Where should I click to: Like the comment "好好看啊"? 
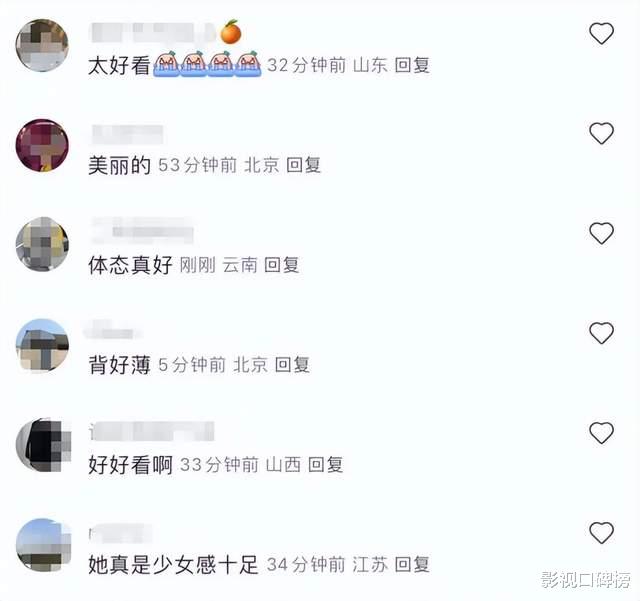click(x=601, y=433)
